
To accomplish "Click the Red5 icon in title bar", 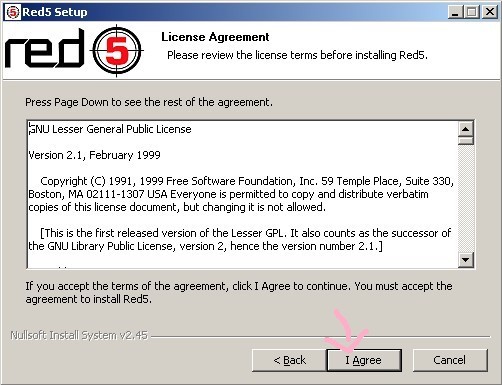I will [x=13, y=12].
